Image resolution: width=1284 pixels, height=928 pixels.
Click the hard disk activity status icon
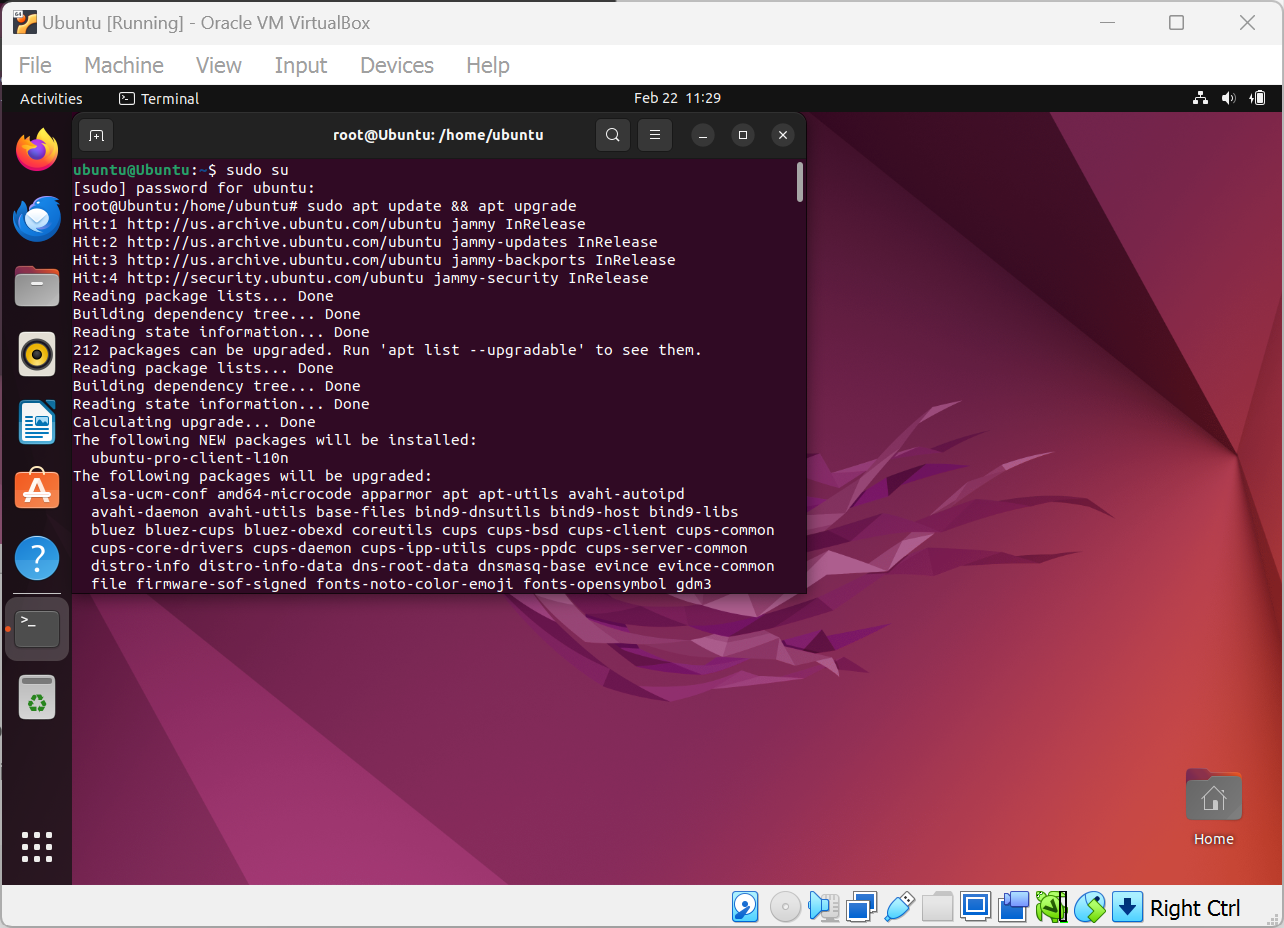click(745, 907)
